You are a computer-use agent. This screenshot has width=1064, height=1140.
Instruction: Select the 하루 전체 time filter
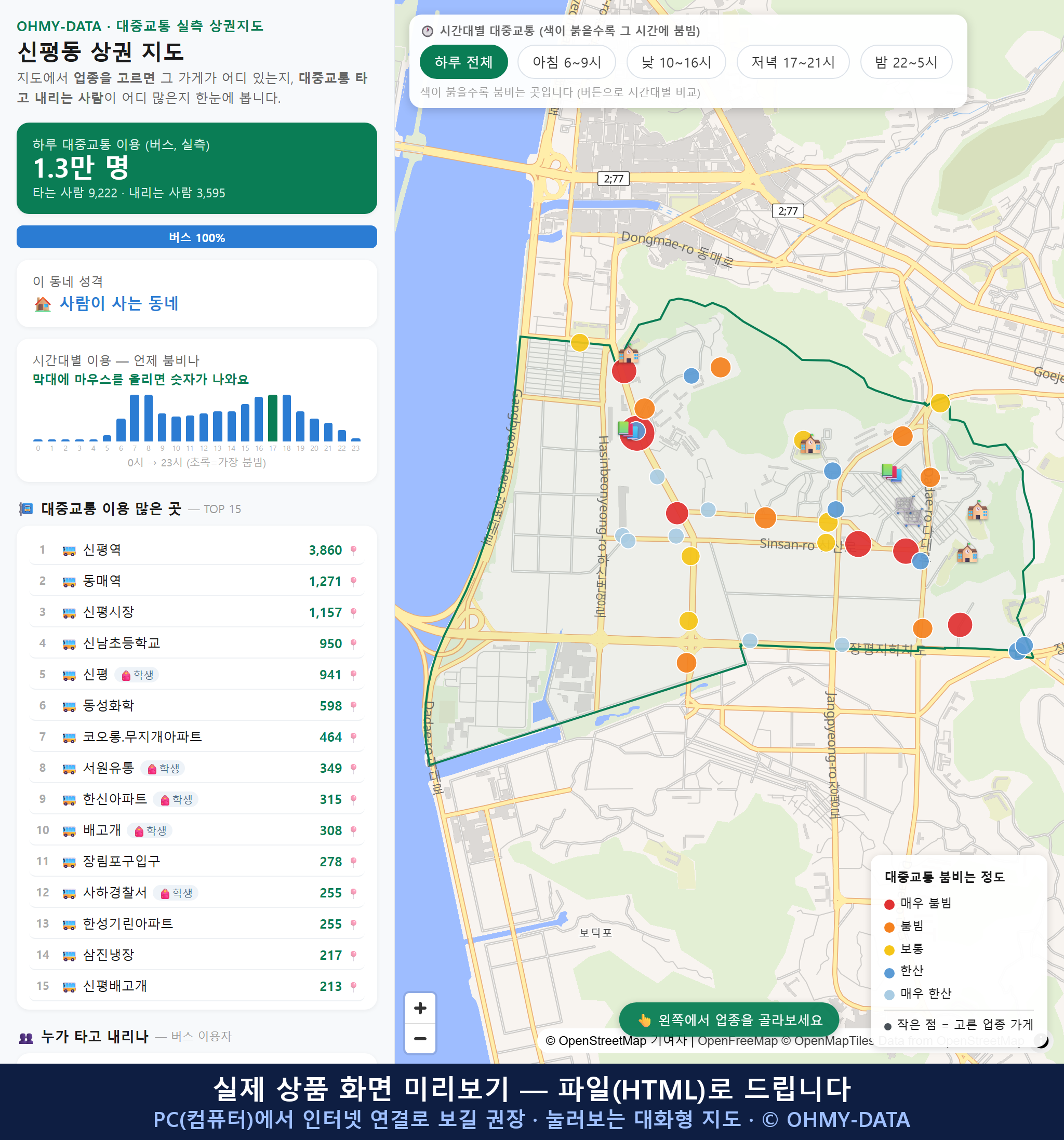463,62
